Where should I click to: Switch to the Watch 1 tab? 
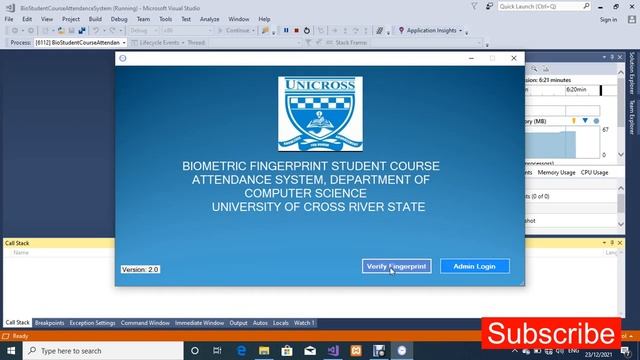(x=304, y=323)
